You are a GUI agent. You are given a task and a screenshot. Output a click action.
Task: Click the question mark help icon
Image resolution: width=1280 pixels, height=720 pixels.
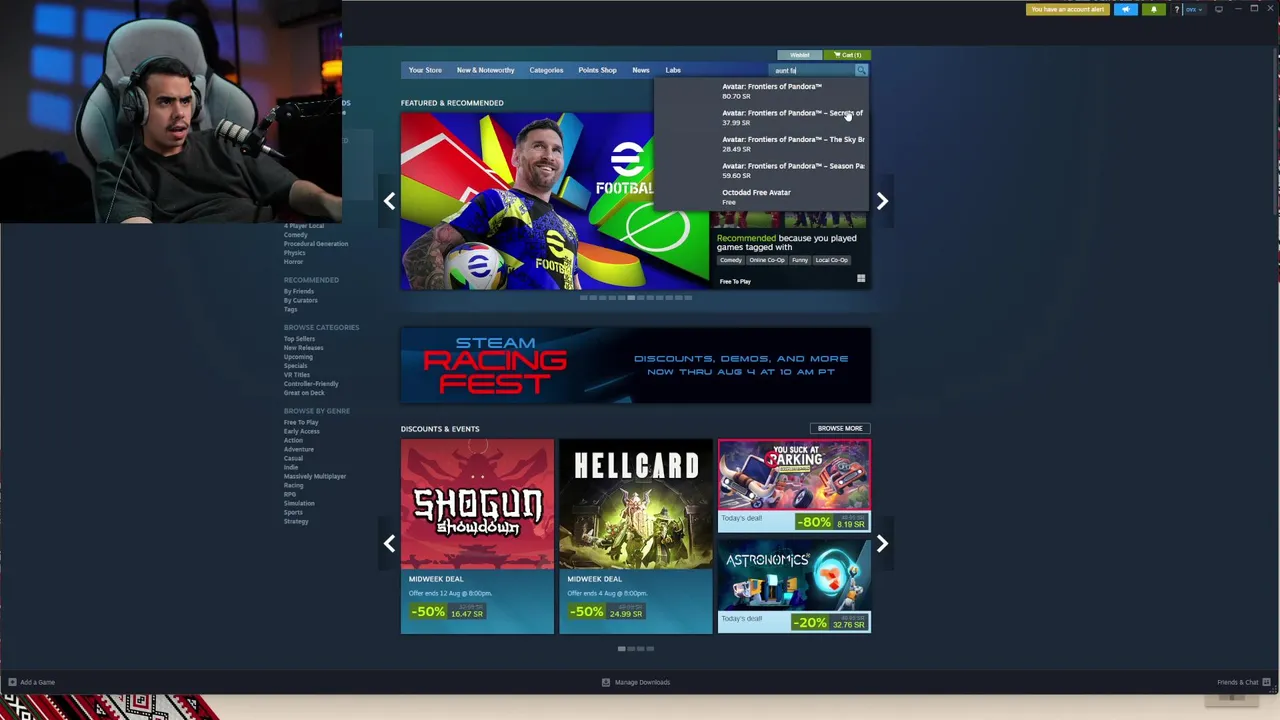pyautogui.click(x=1177, y=9)
